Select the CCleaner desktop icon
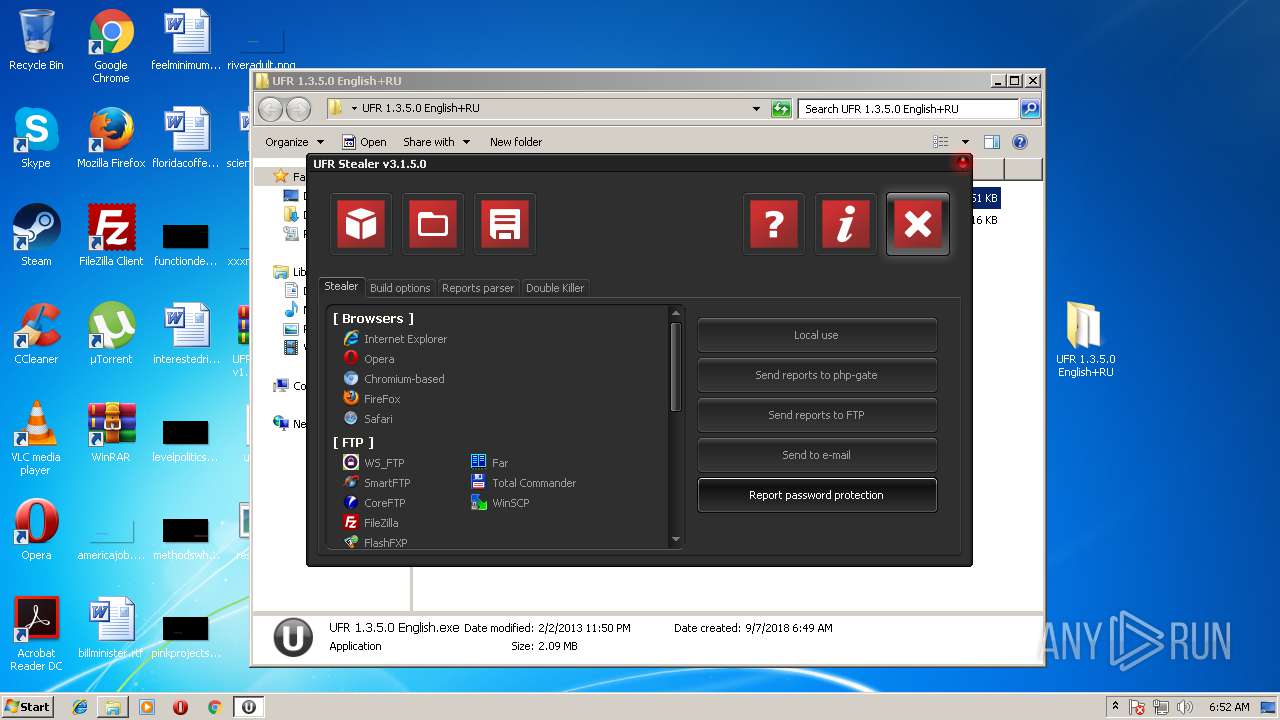The width and height of the screenshot is (1280, 720). pyautogui.click(x=36, y=335)
